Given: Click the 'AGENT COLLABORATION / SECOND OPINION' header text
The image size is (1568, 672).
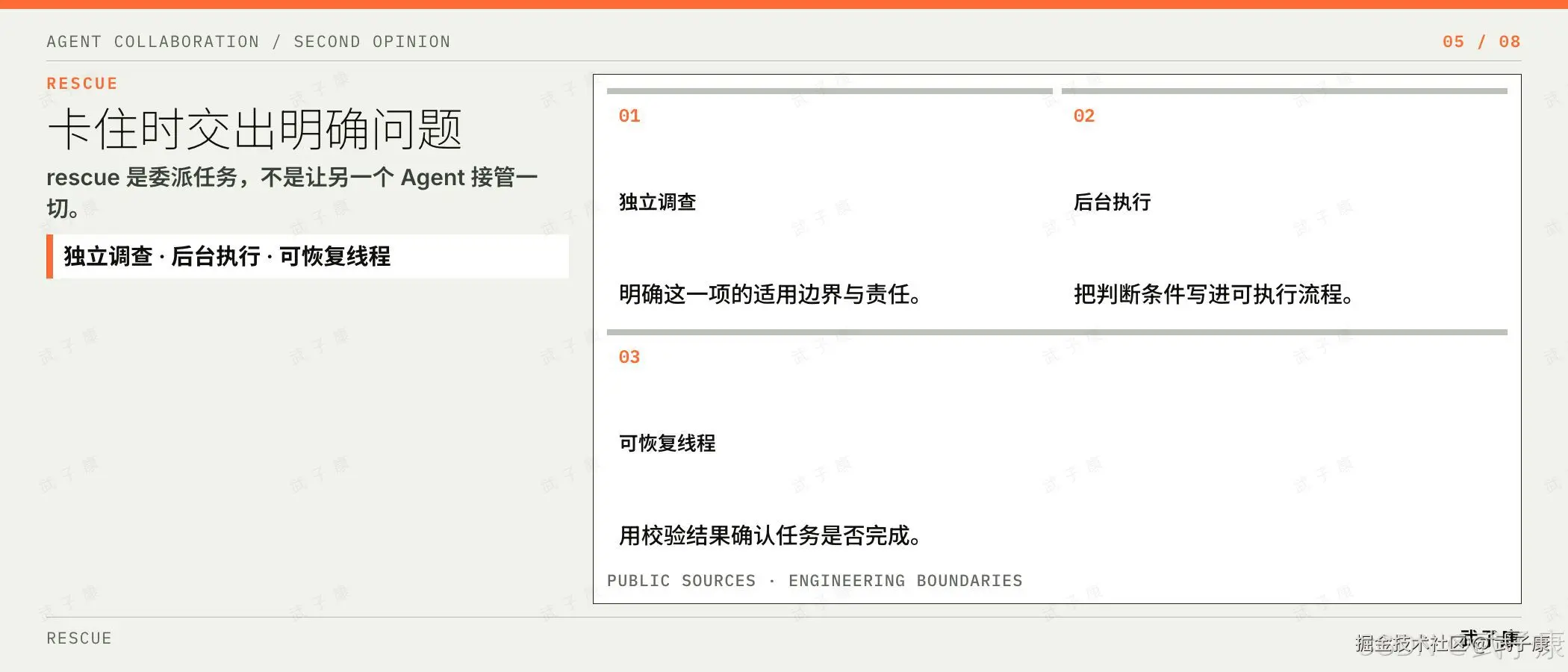Looking at the screenshot, I should (249, 42).
